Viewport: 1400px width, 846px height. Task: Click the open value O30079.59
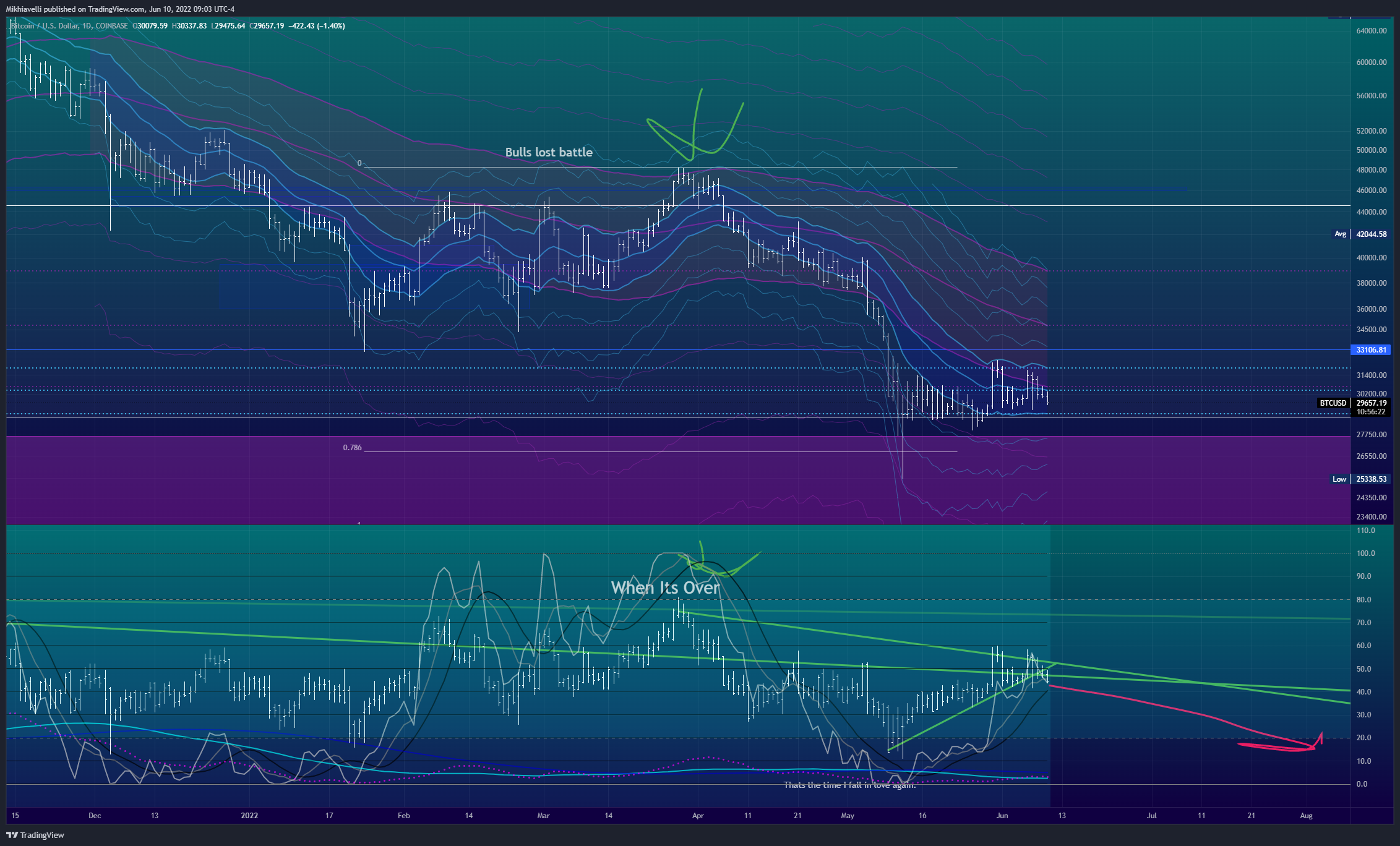pos(150,26)
